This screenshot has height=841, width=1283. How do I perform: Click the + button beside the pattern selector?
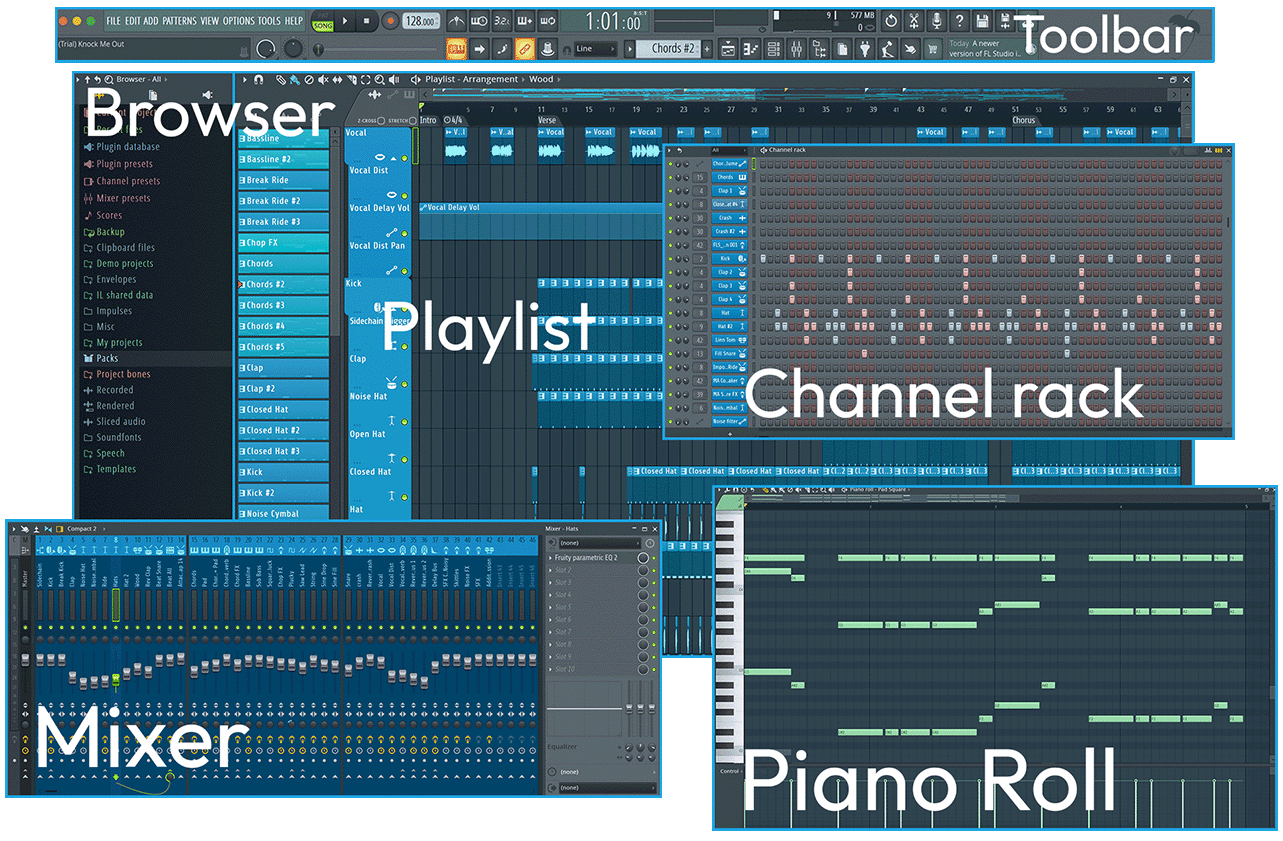706,47
